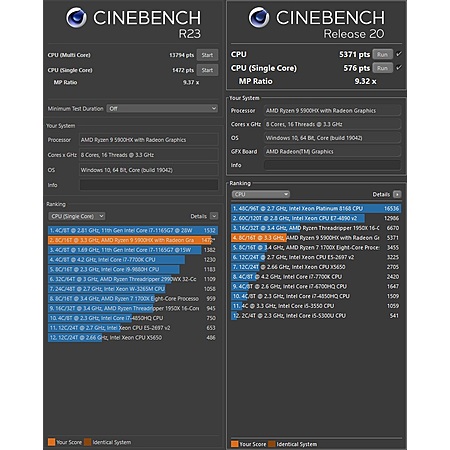Screen dimensions: 450x450
Task: Run the CPU (Single Core) test in R20
Action: (383, 68)
